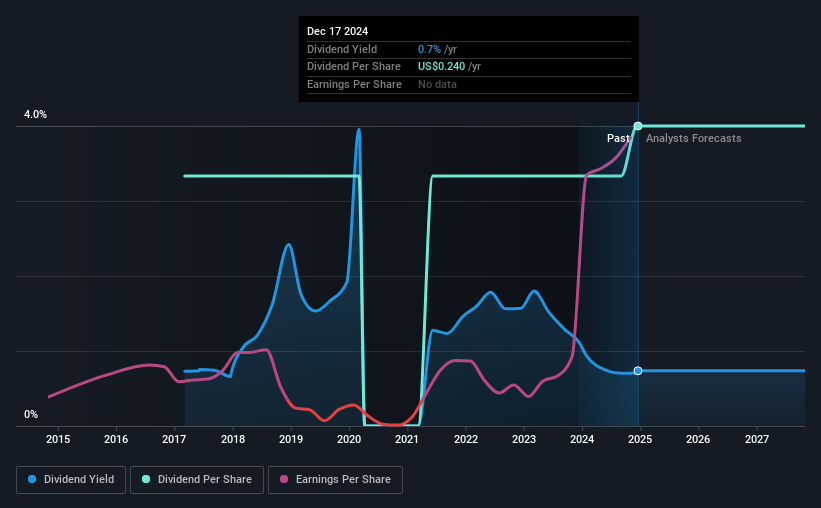Viewport: 821px width, 508px height.
Task: Click the Dividend Per Share data point marker
Action: [x=638, y=126]
